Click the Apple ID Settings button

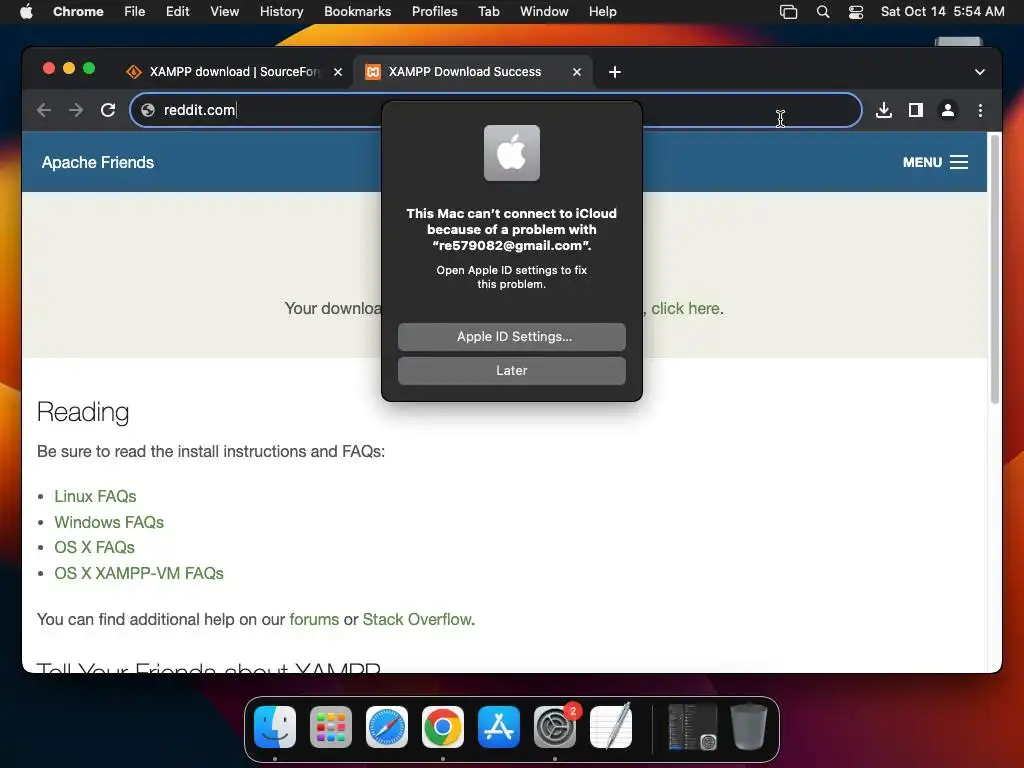[x=511, y=337]
